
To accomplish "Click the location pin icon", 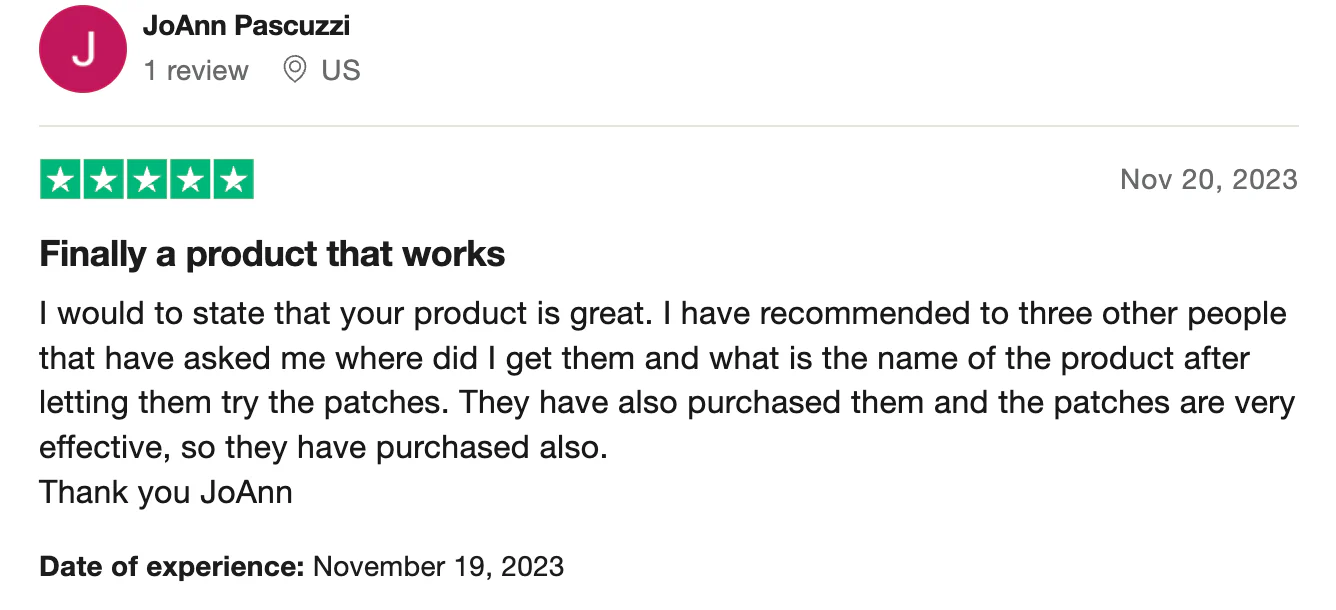I will [x=294, y=70].
